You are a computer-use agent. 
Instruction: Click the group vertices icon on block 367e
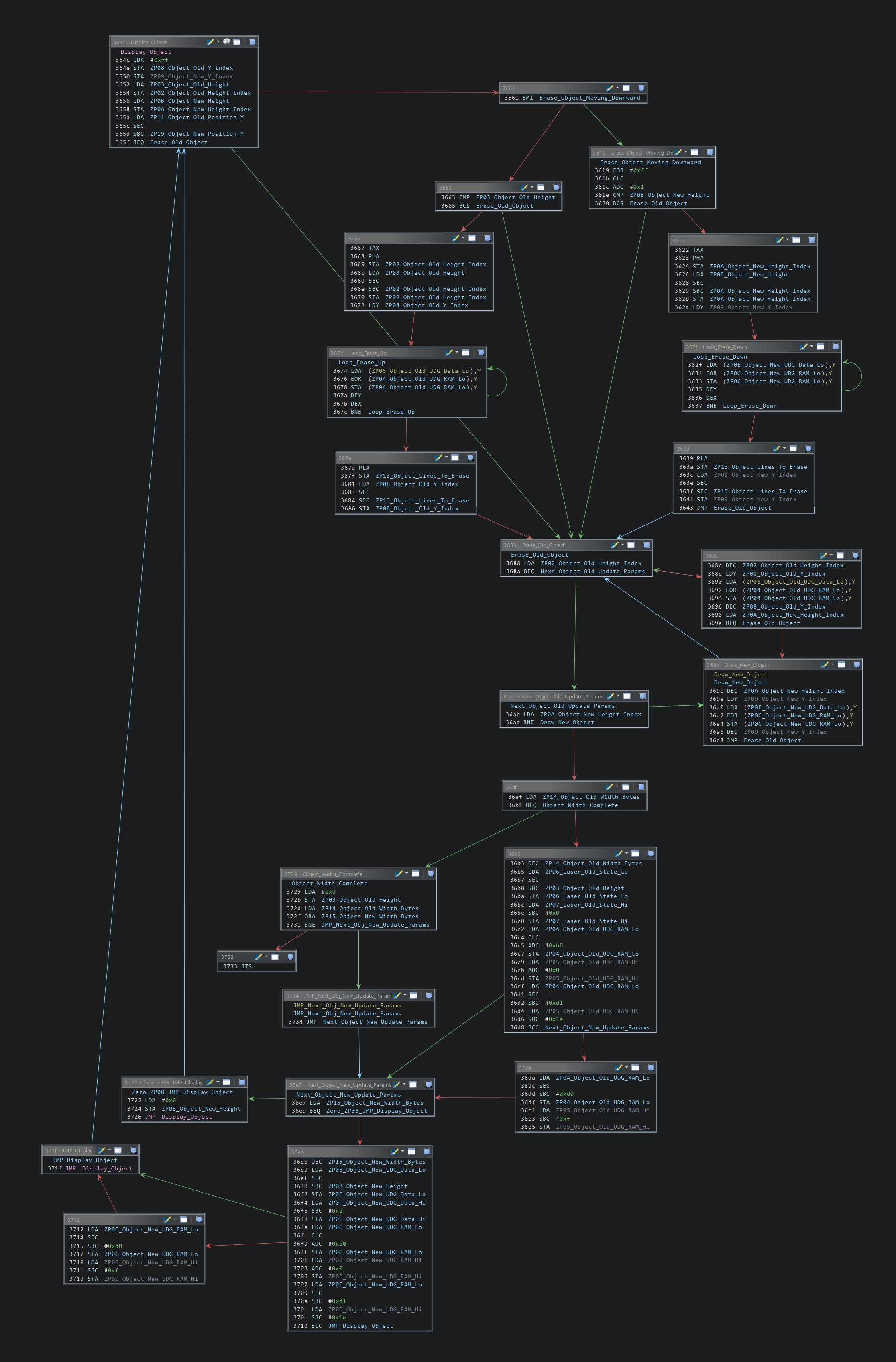[x=470, y=457]
